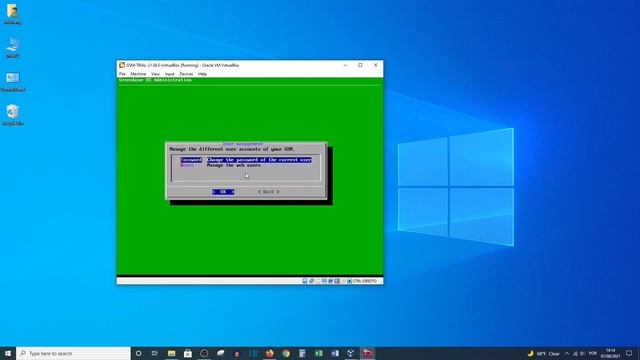Open the Help menu in VirtualBox
The height and width of the screenshot is (360, 640).
tap(202, 74)
